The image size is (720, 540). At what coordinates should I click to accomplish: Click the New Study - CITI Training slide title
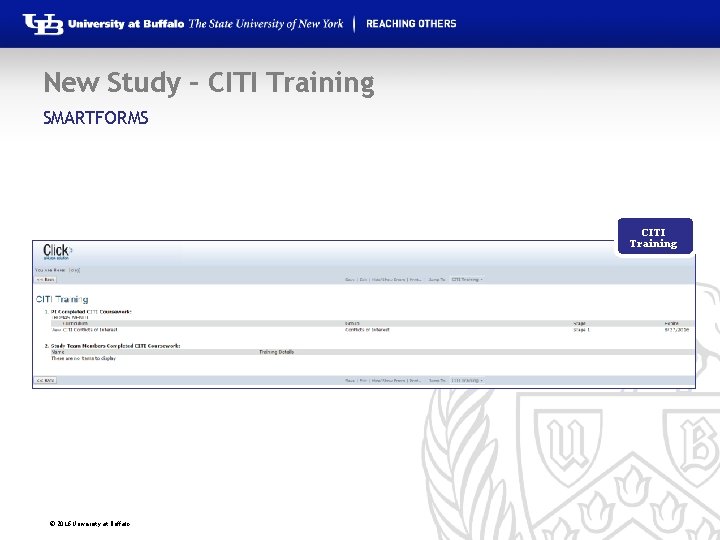pos(209,83)
